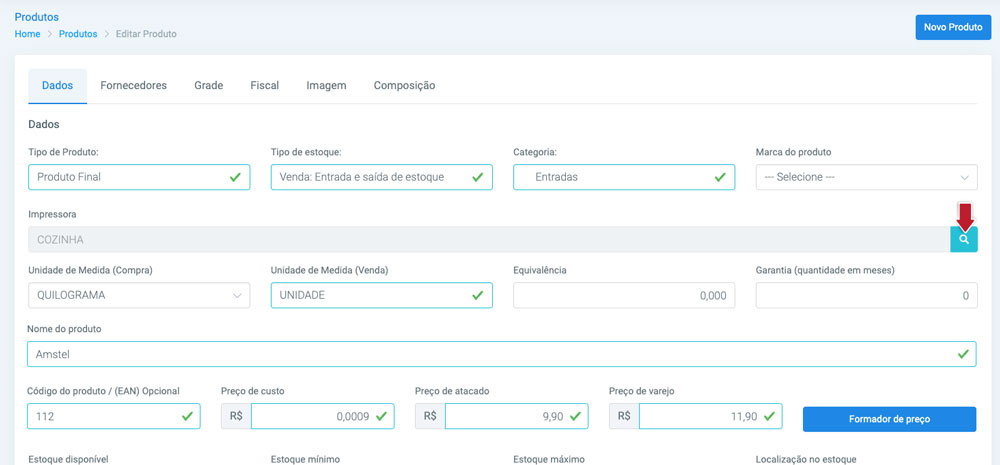Select the Dados tab
This screenshot has height=465, width=1000.
[x=57, y=85]
